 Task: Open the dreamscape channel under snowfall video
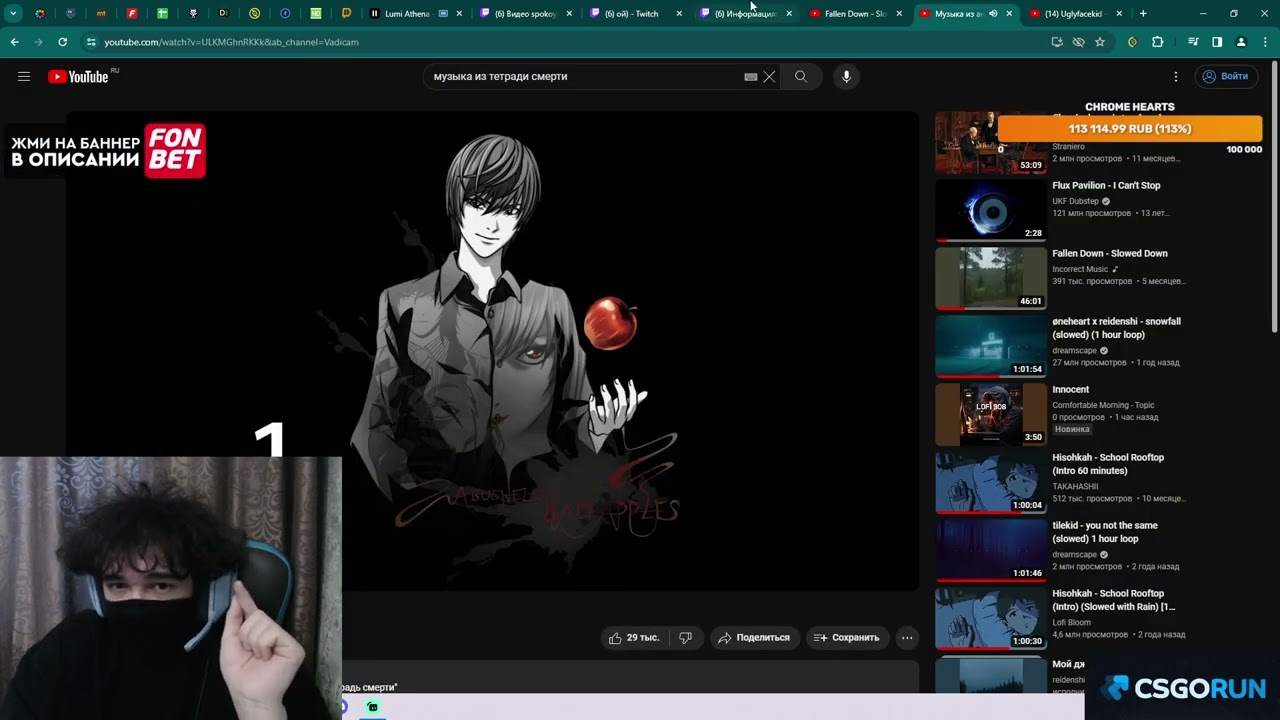pyautogui.click(x=1074, y=351)
